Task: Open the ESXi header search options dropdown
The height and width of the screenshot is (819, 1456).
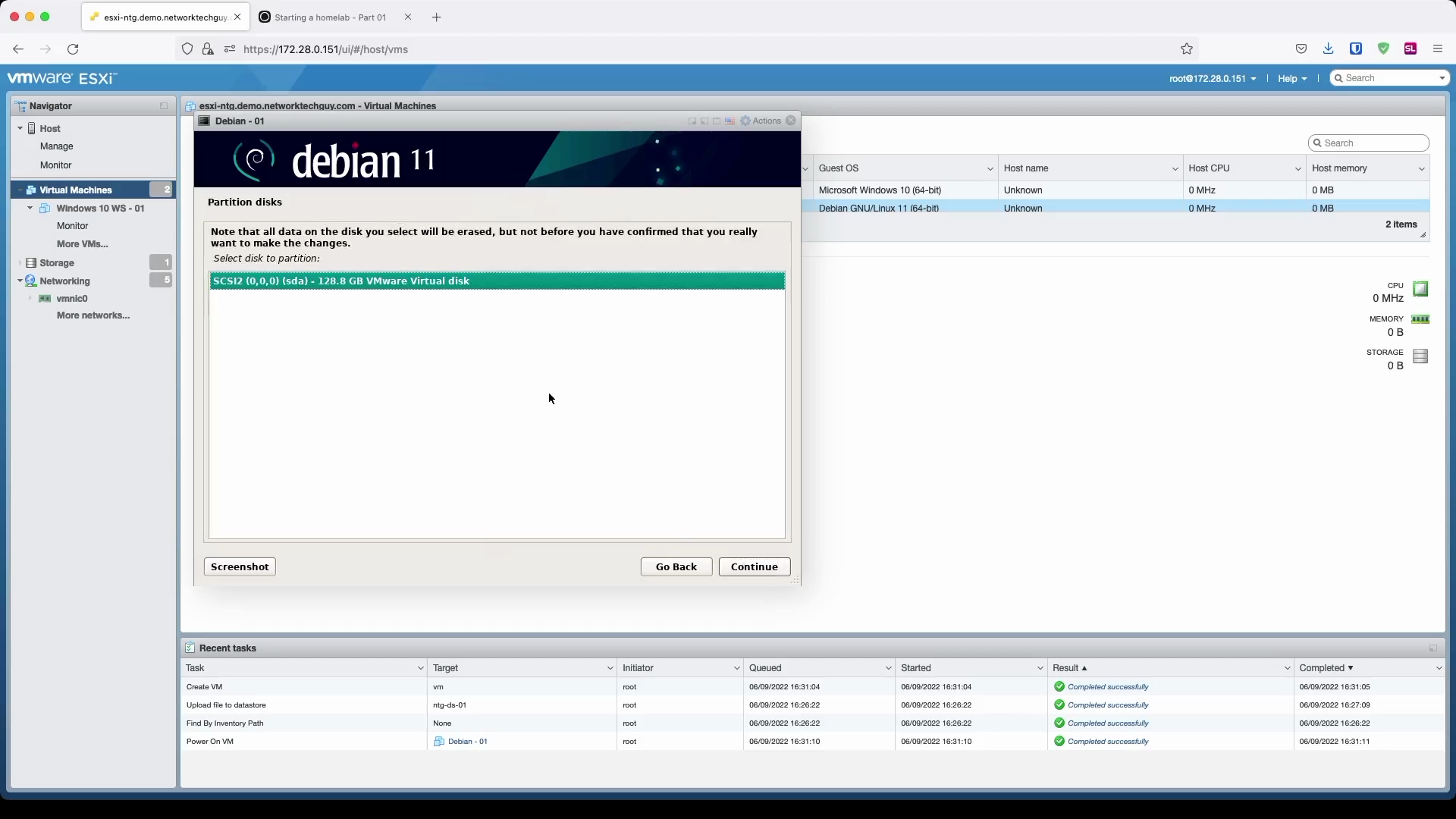Action: 1442,79
